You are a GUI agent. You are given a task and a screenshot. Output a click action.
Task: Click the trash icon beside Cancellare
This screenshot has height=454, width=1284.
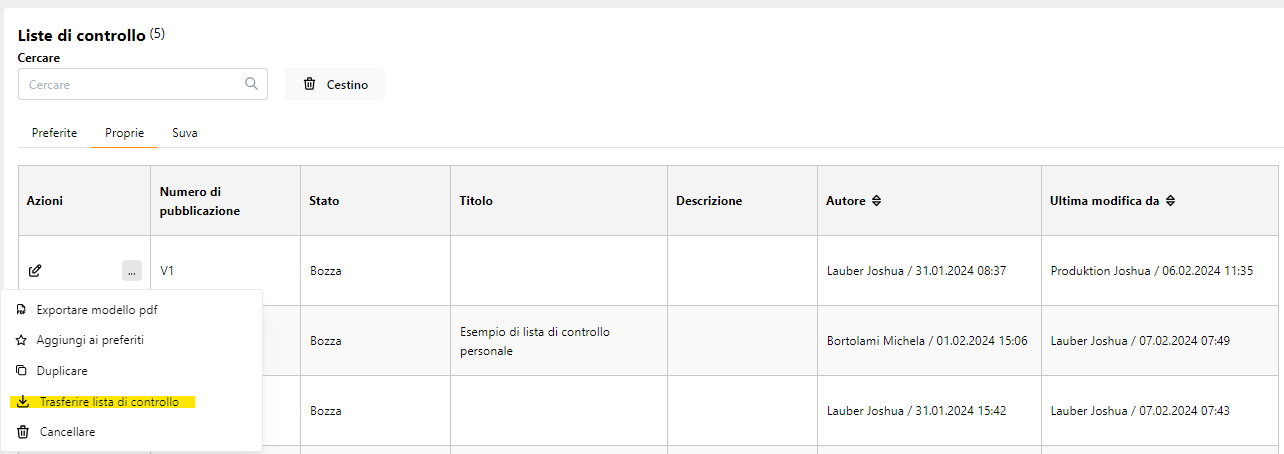coord(23,432)
